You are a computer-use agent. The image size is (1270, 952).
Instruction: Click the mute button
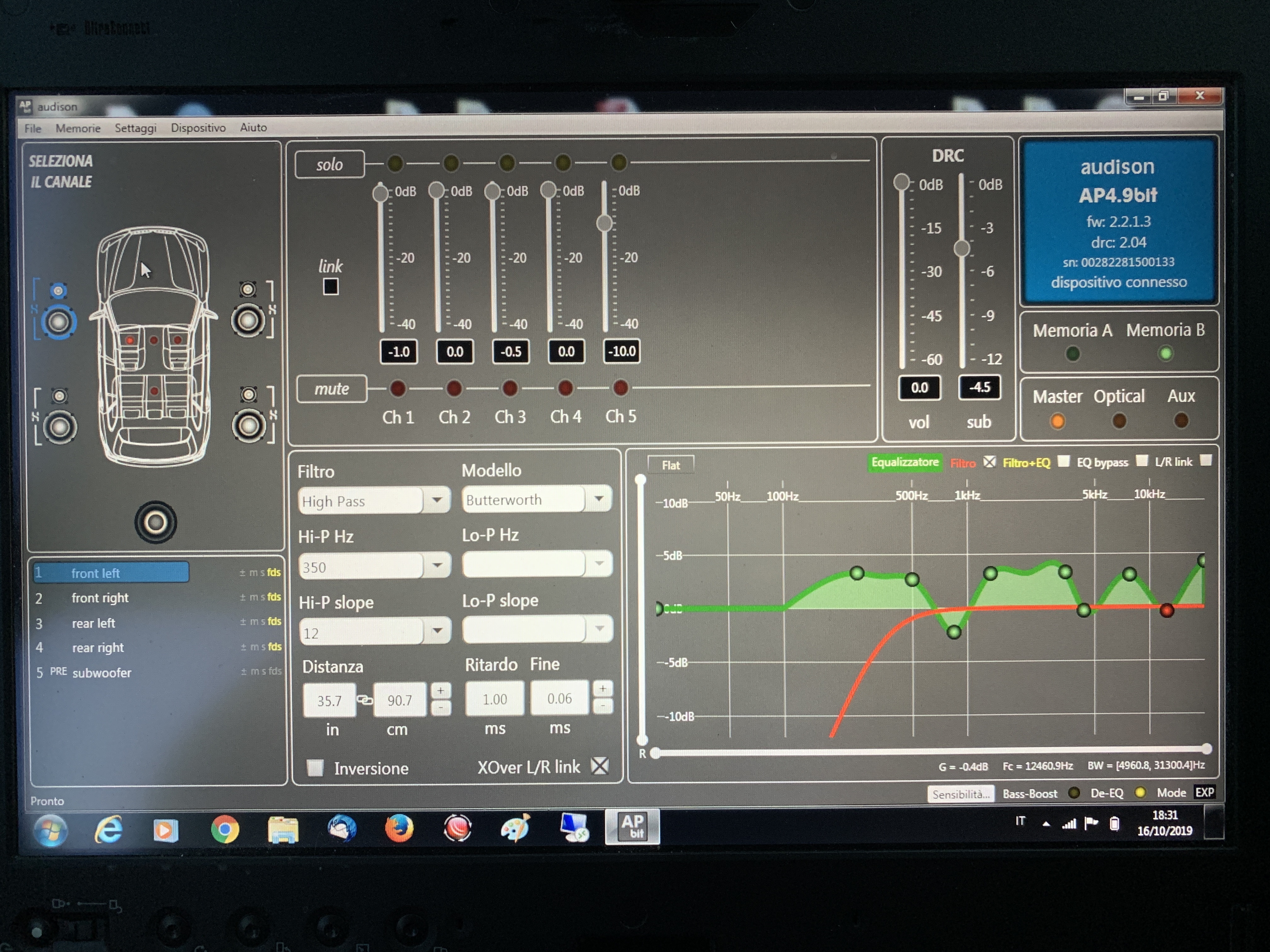pos(332,389)
